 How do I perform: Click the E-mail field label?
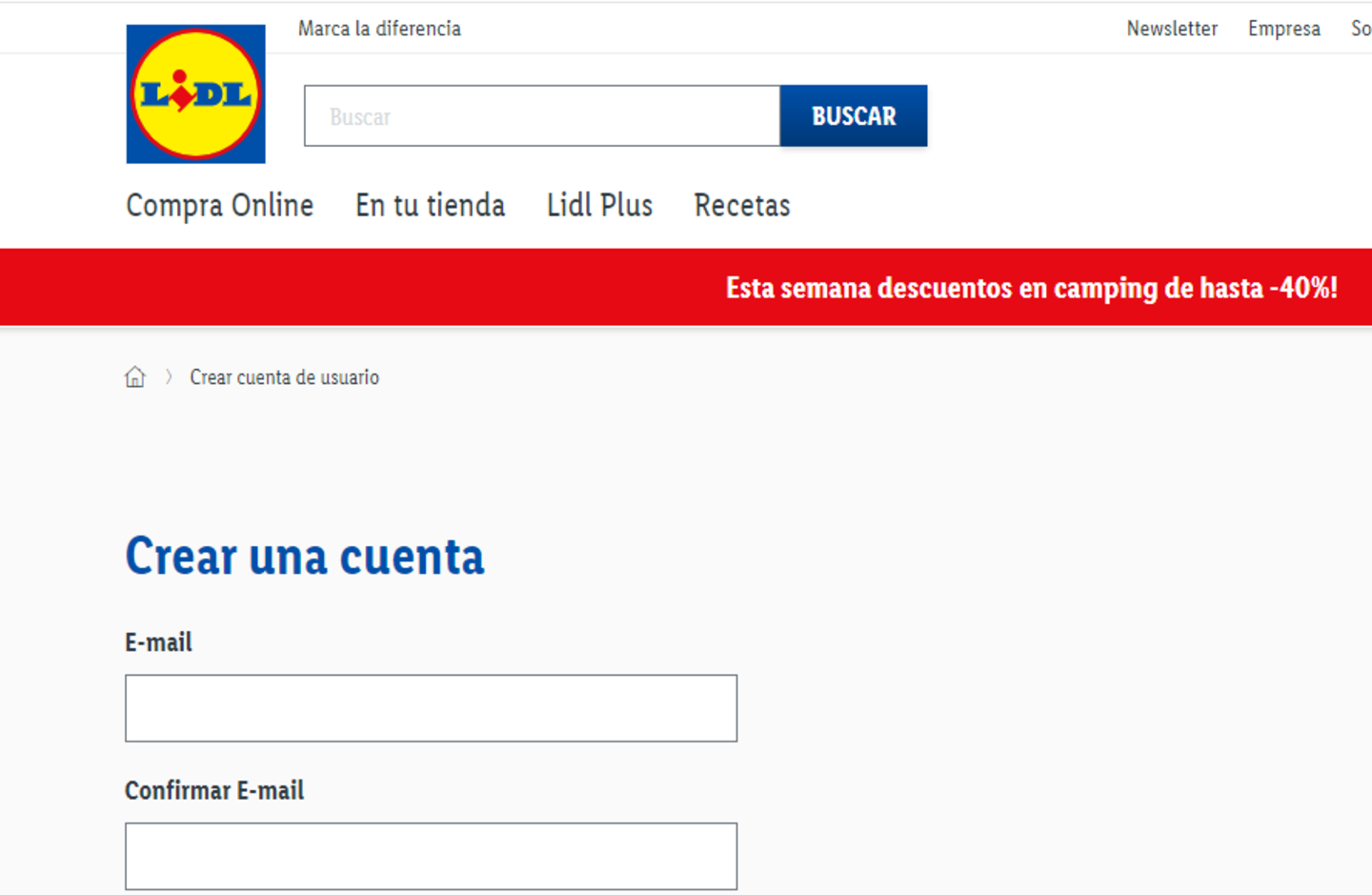(x=158, y=642)
